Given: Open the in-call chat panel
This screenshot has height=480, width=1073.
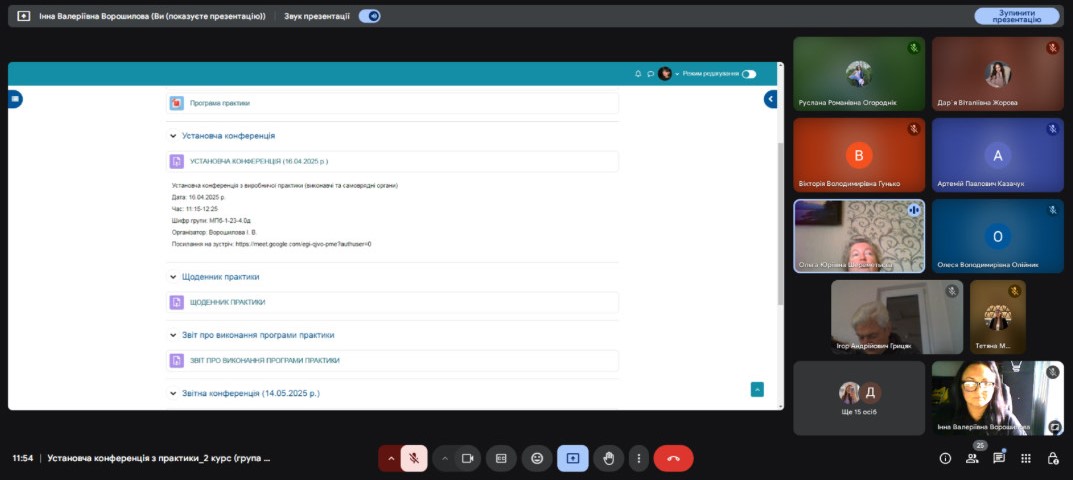Looking at the screenshot, I should pos(999,458).
